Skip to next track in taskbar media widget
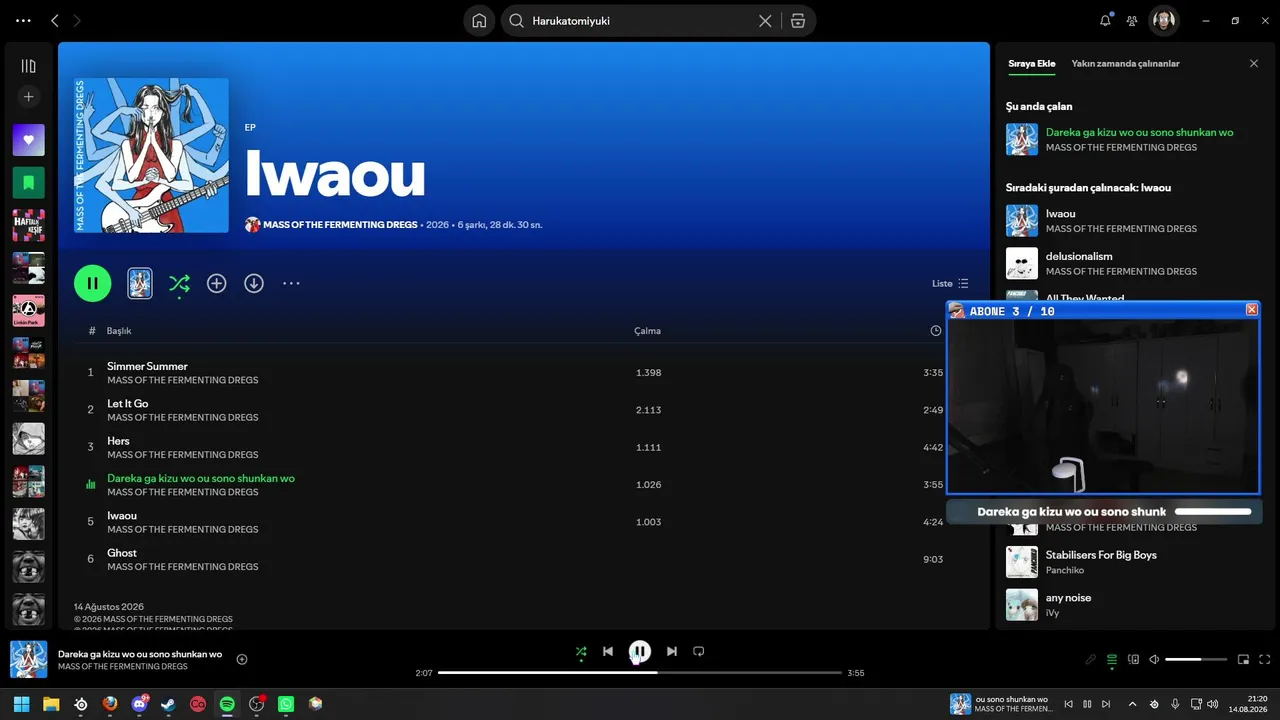 (1106, 704)
